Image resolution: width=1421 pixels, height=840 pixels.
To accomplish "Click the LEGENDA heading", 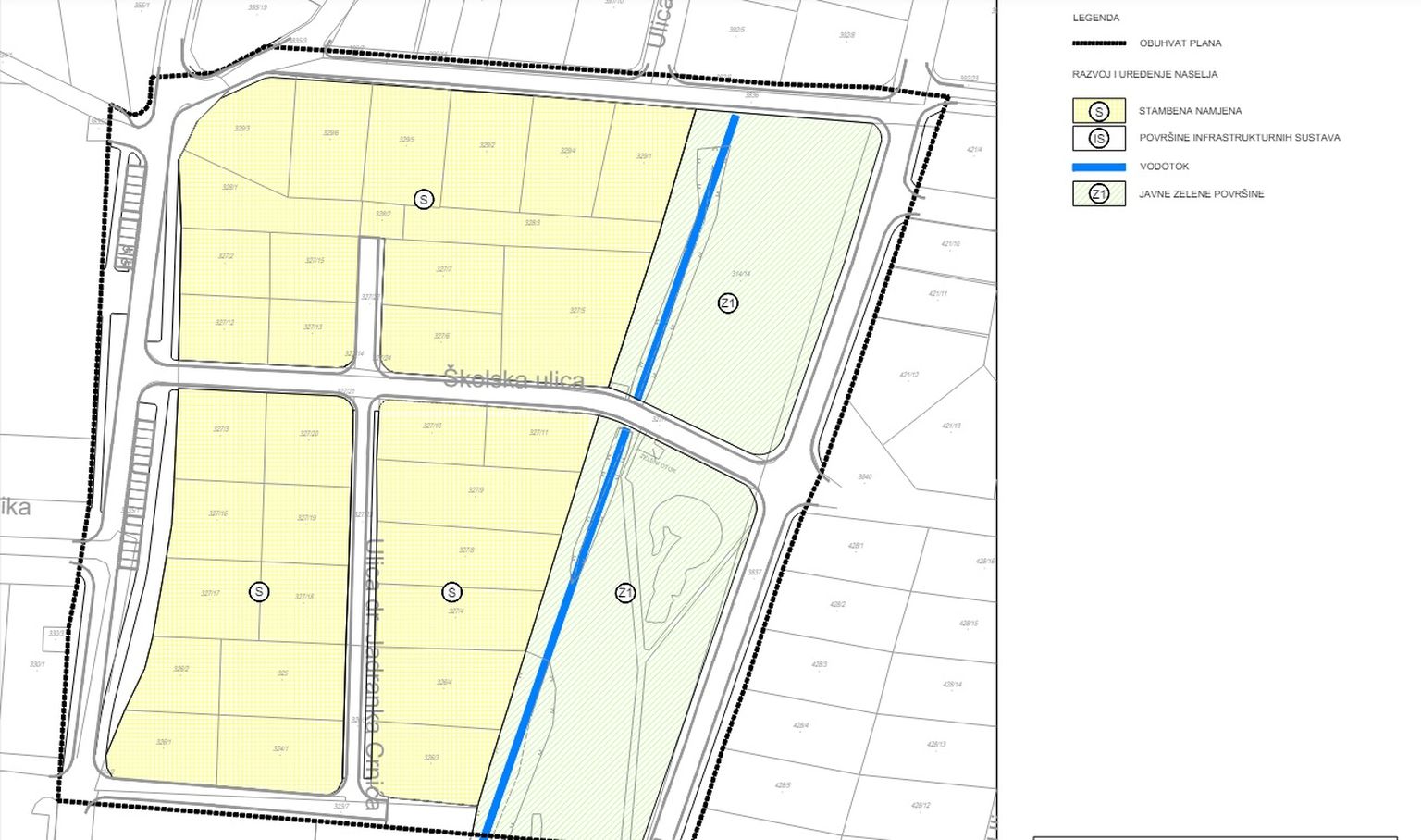I will pyautogui.click(x=1096, y=18).
